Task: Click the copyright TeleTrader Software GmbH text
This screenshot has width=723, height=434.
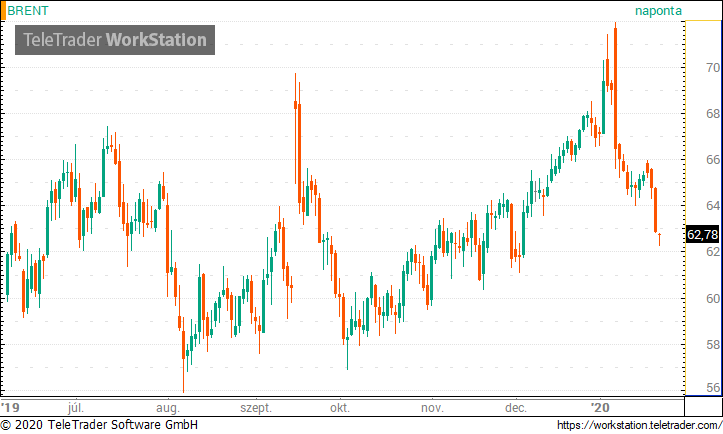Action: point(99,425)
